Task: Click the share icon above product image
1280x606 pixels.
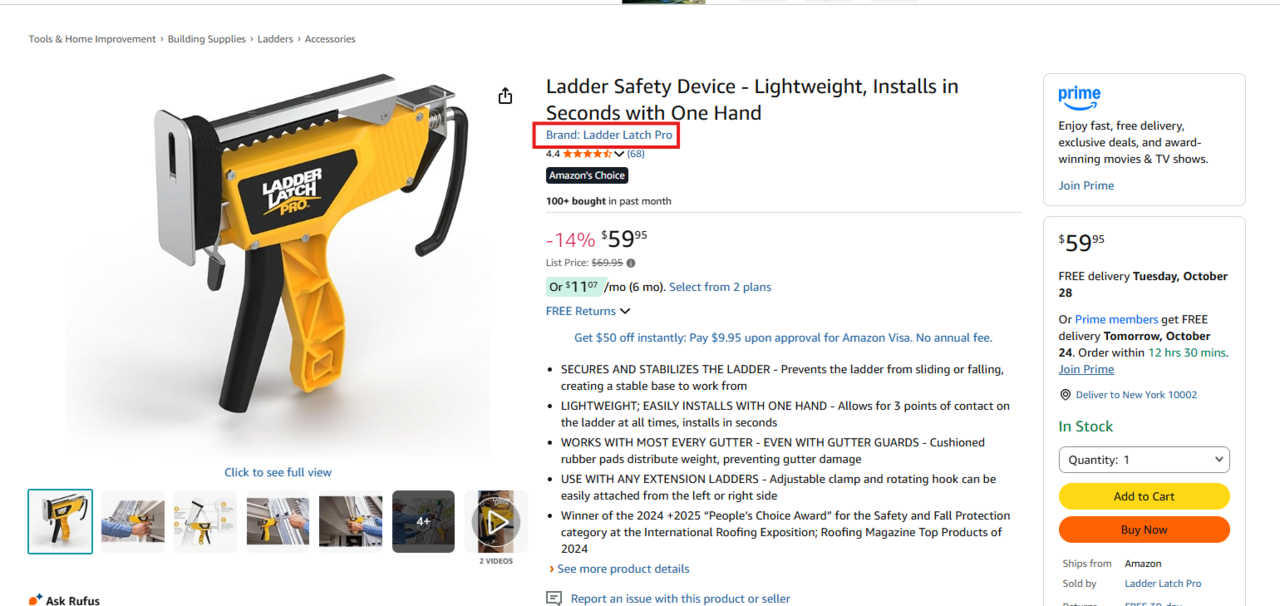Action: (x=505, y=95)
